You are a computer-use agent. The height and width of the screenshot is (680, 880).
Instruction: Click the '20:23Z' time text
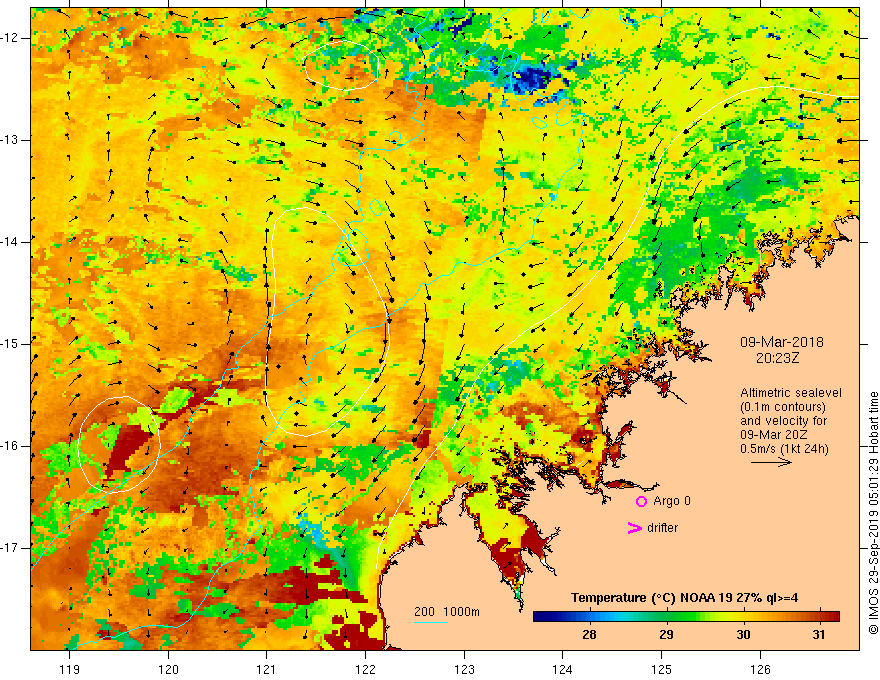pos(777,357)
